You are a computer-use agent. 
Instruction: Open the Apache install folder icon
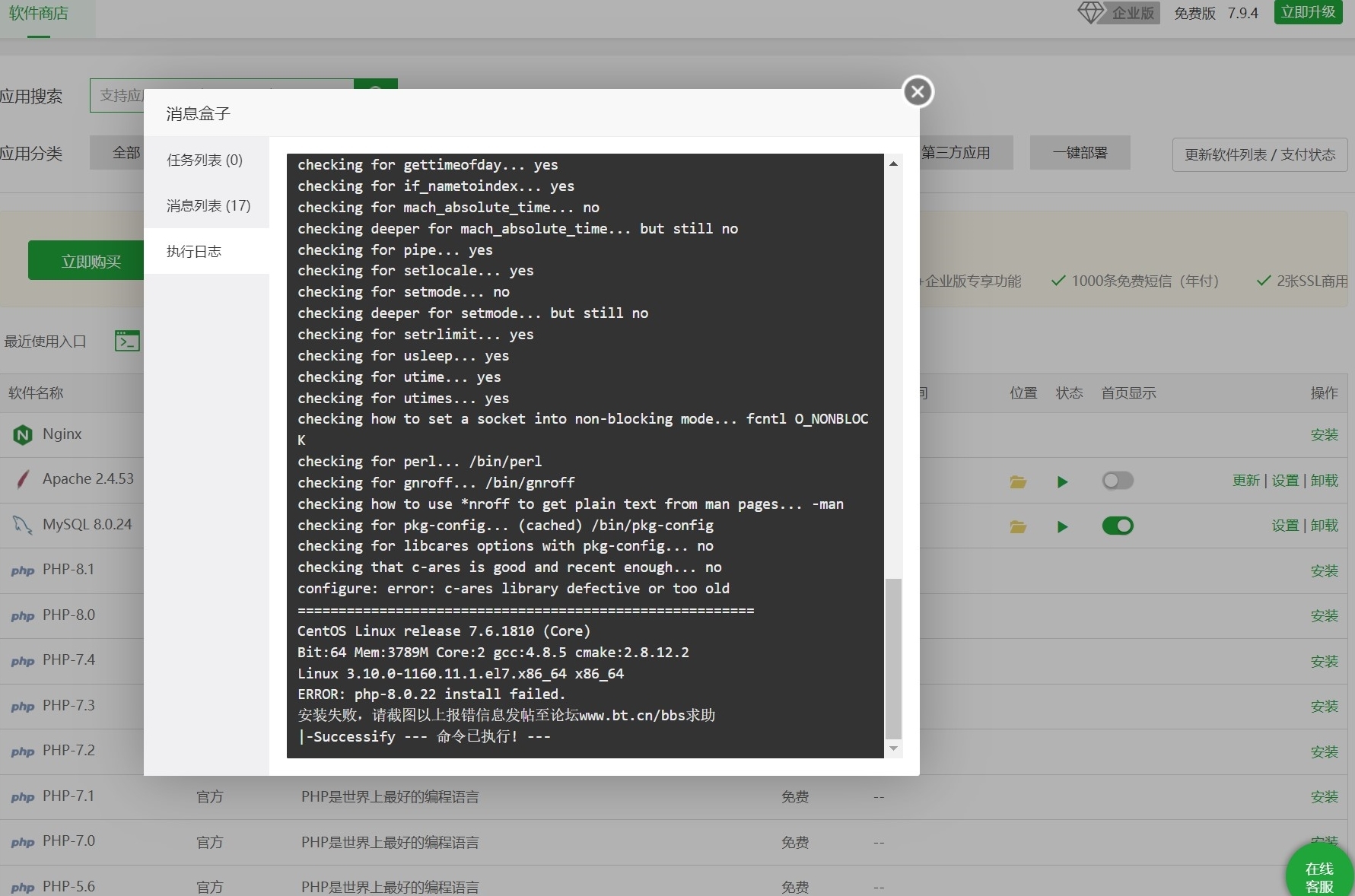tap(1018, 481)
